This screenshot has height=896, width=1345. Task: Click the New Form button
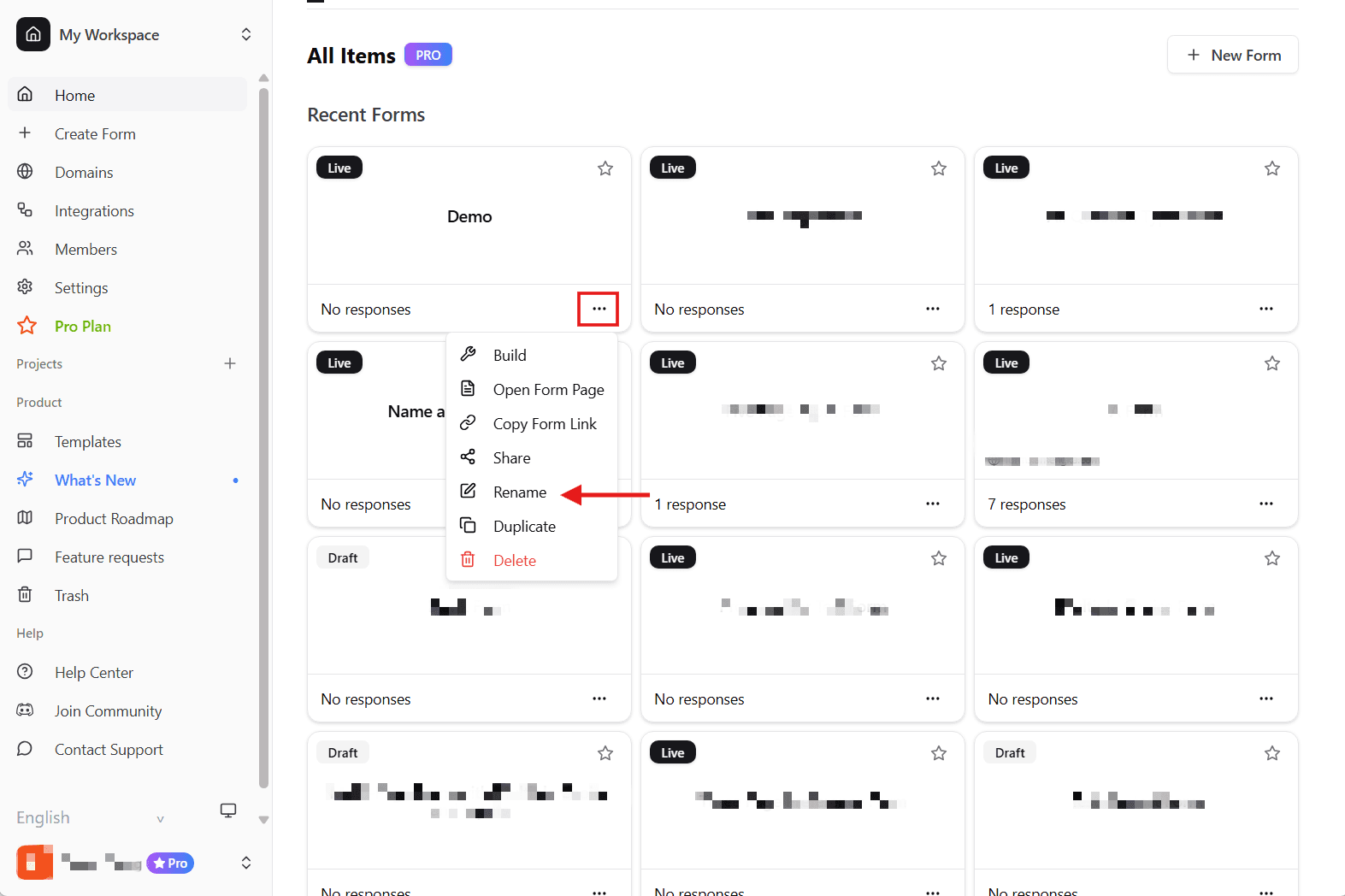click(x=1232, y=54)
